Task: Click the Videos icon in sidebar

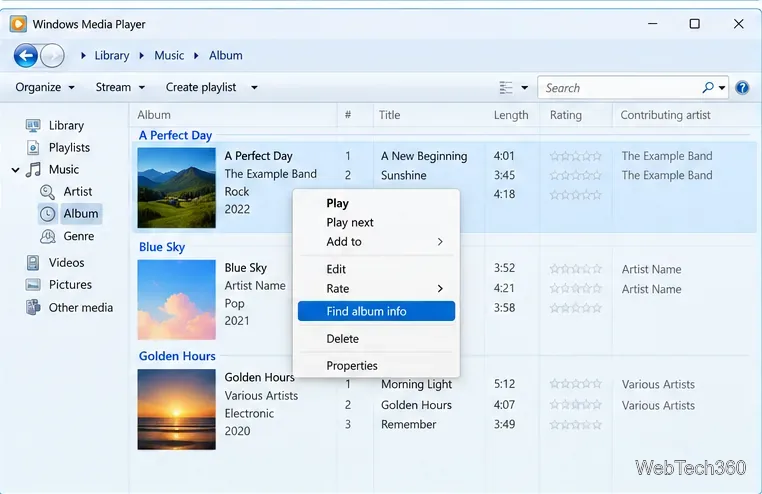Action: tap(33, 263)
